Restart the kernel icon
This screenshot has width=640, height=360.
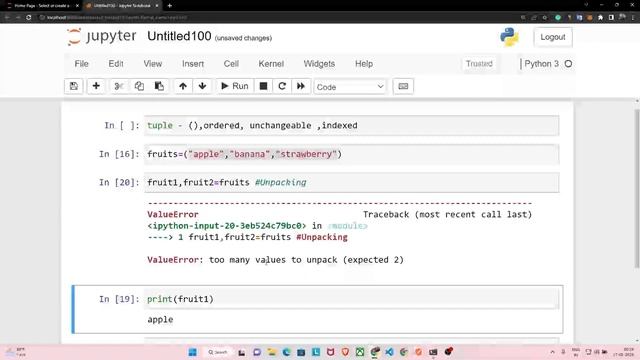(282, 86)
